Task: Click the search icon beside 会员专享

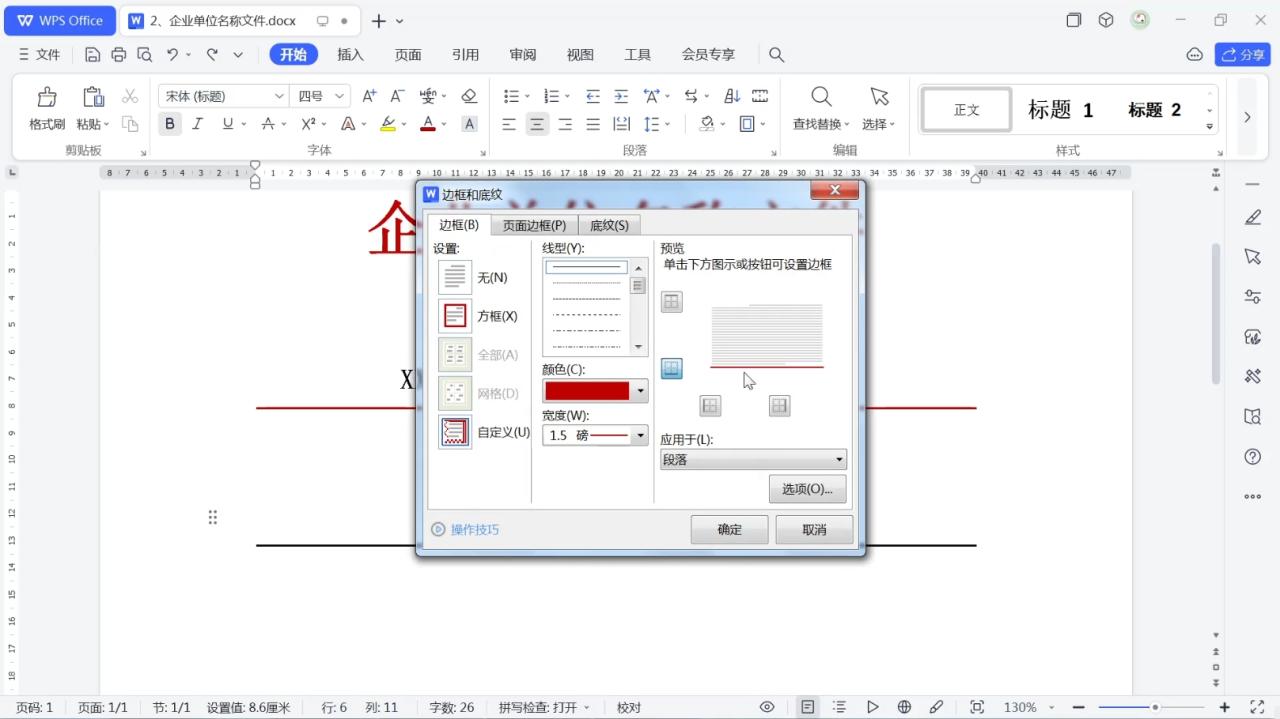Action: pyautogui.click(x=776, y=54)
